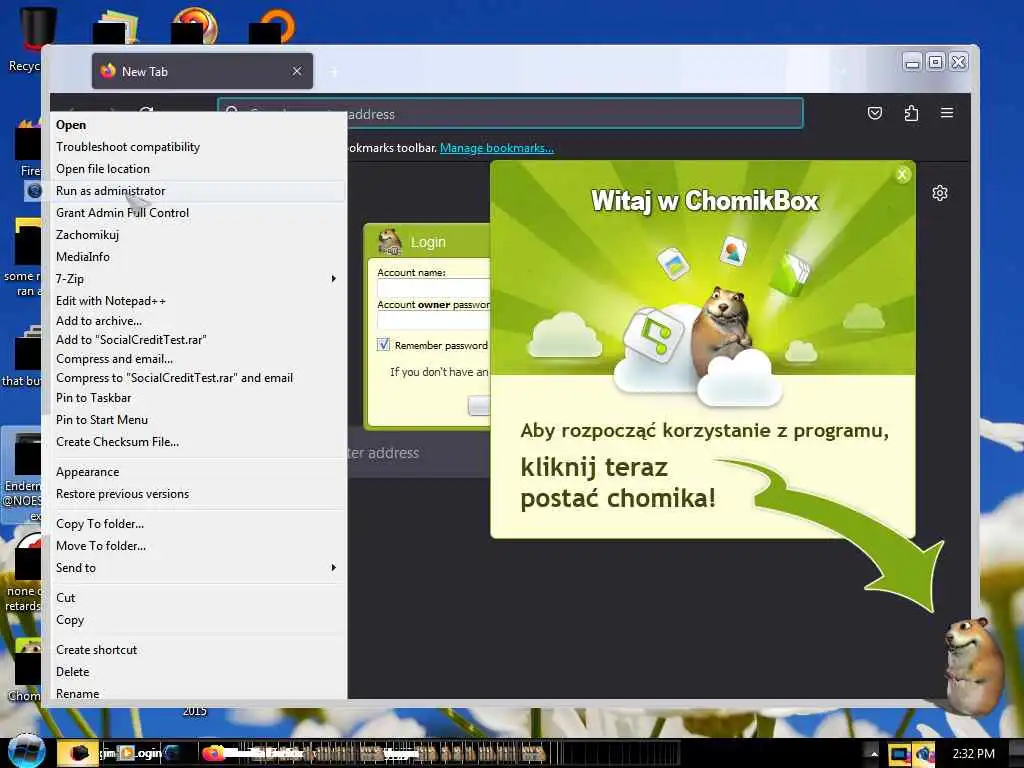1024x768 pixels.
Task: Click the taskbar clock showing 2:32 PM
Action: tap(973, 754)
